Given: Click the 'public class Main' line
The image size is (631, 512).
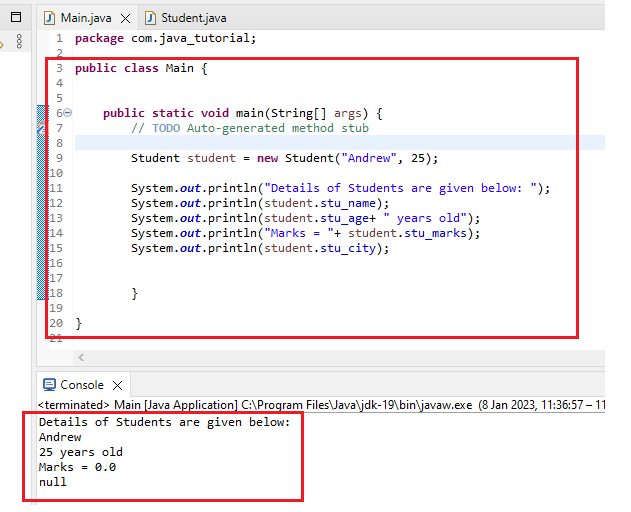Looking at the screenshot, I should (x=141, y=68).
